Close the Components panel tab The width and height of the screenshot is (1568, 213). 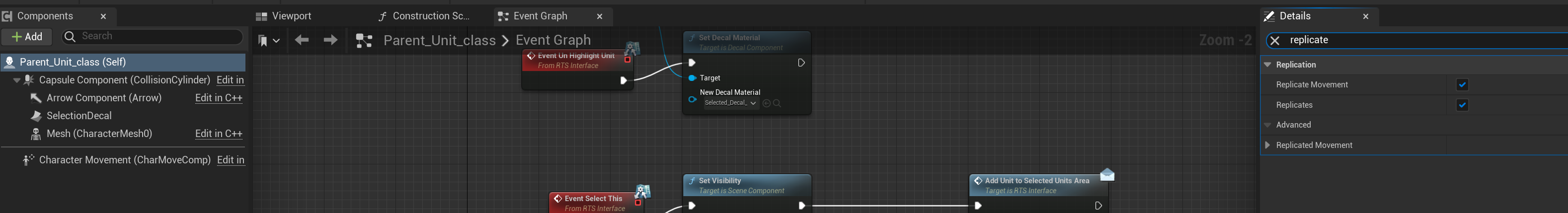pyautogui.click(x=103, y=16)
